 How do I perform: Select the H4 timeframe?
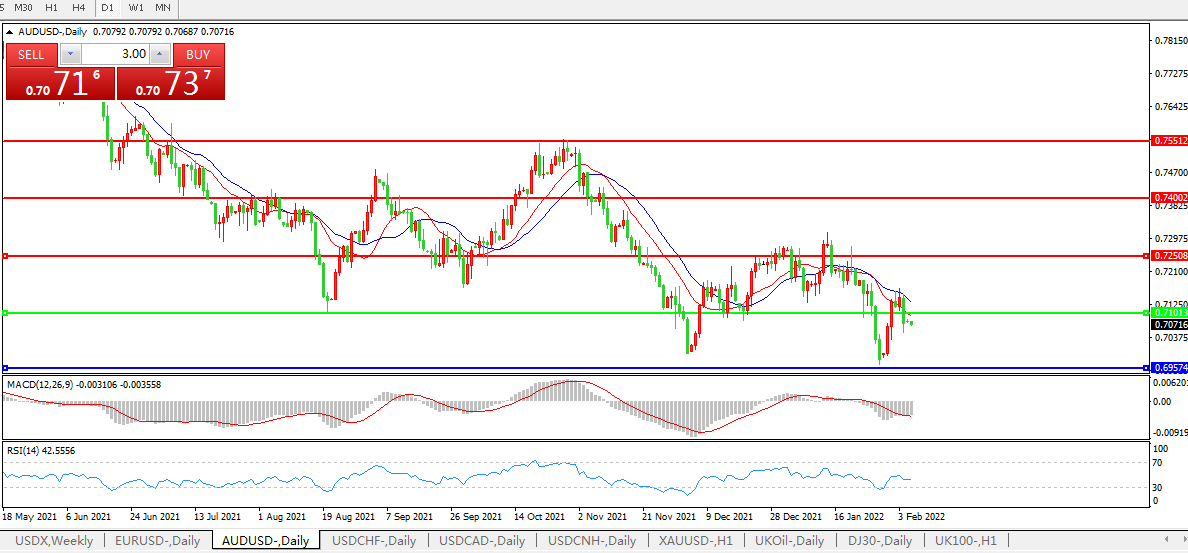point(78,8)
